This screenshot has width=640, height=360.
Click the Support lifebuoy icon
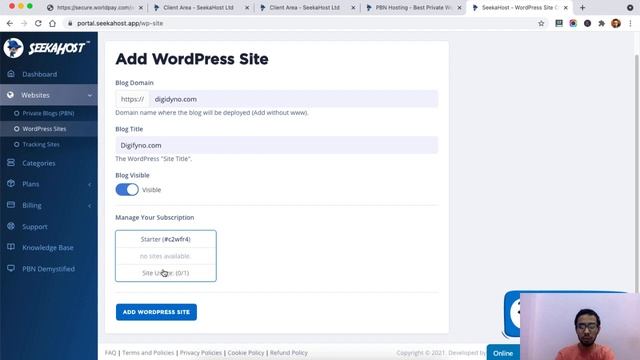tap(11, 226)
